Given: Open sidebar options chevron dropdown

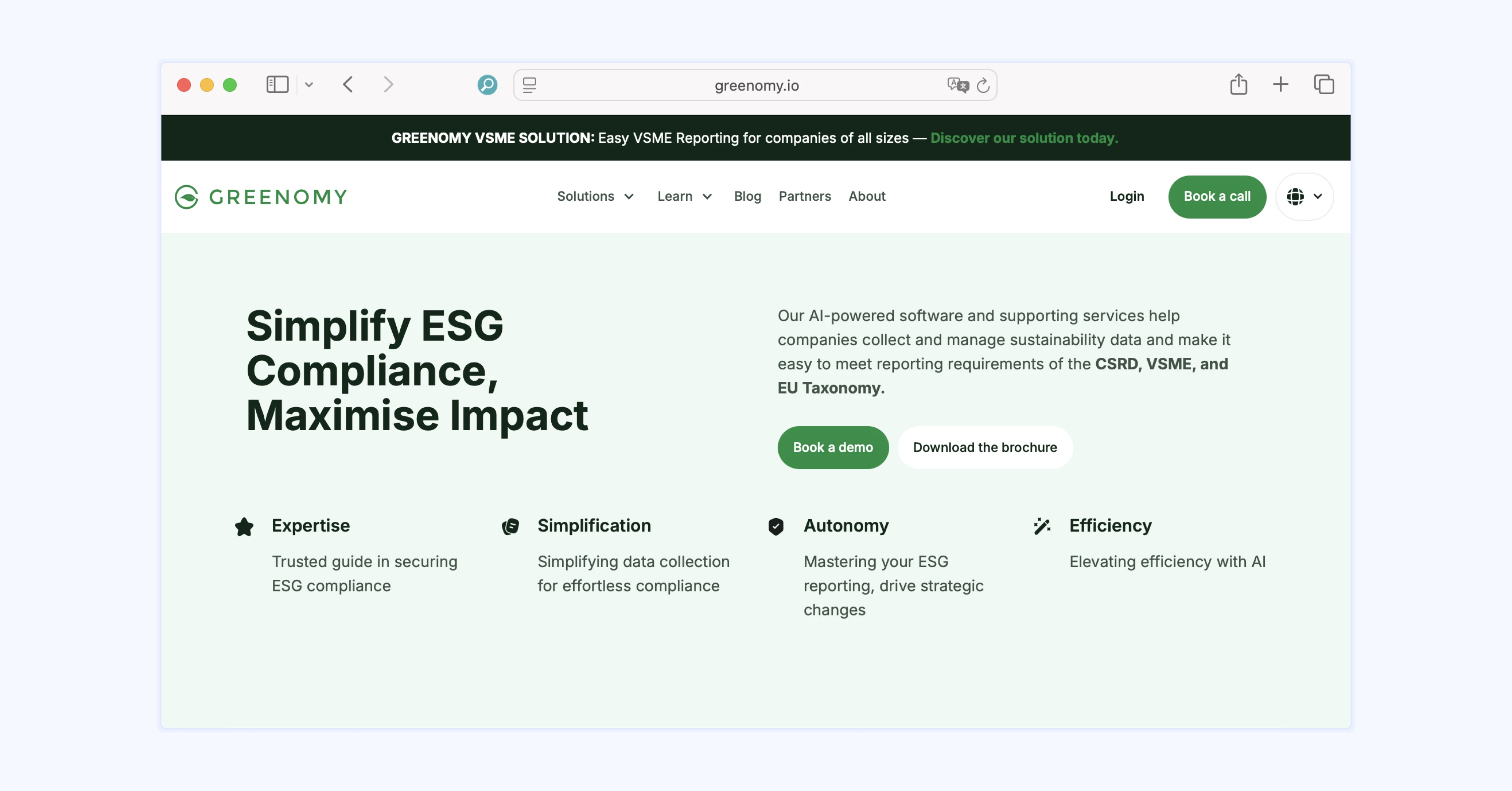Looking at the screenshot, I should pos(310,85).
